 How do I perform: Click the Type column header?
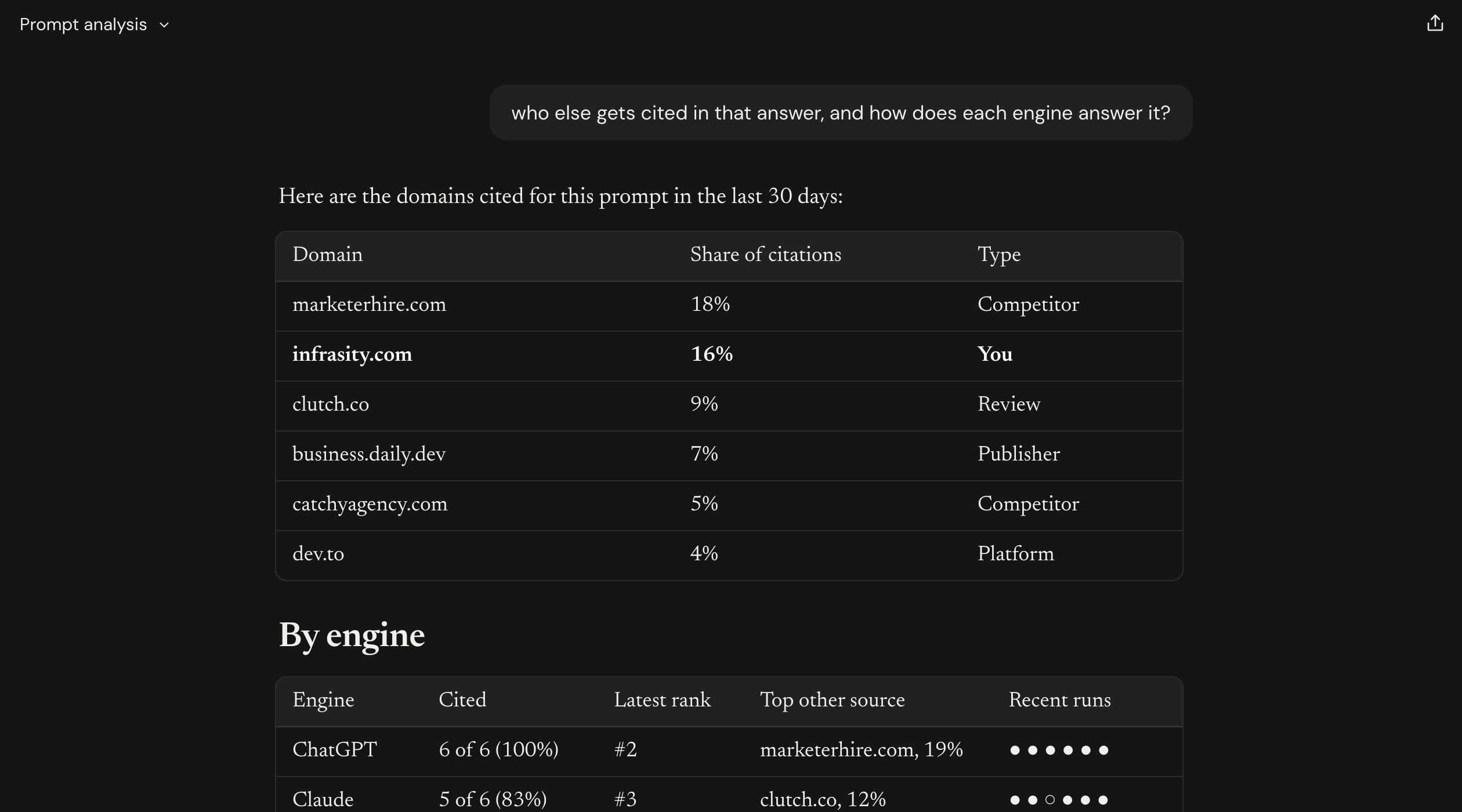pos(999,255)
